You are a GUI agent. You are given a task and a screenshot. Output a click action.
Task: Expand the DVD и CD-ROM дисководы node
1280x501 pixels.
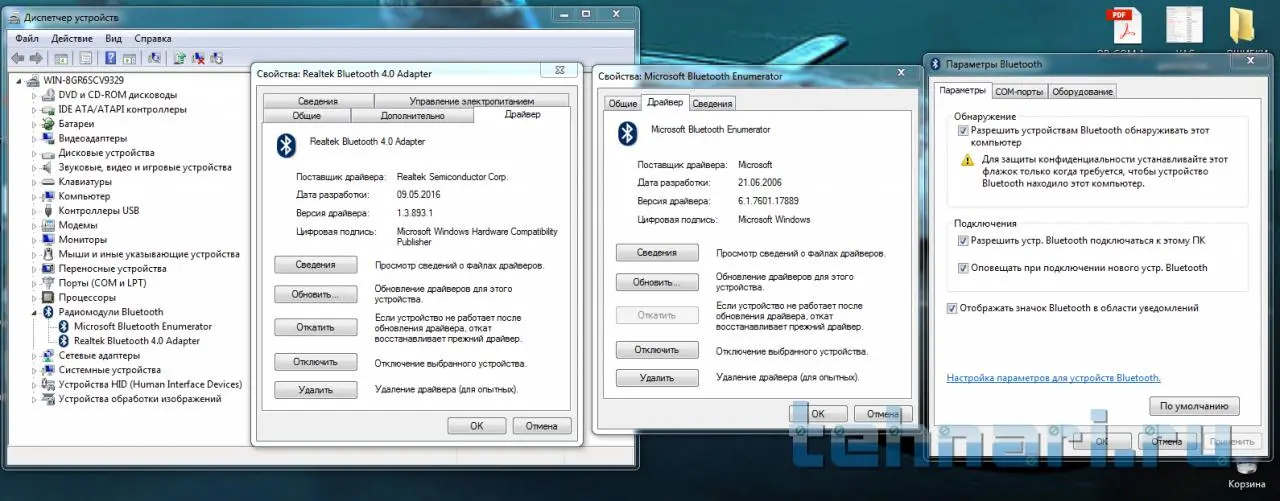[35, 95]
